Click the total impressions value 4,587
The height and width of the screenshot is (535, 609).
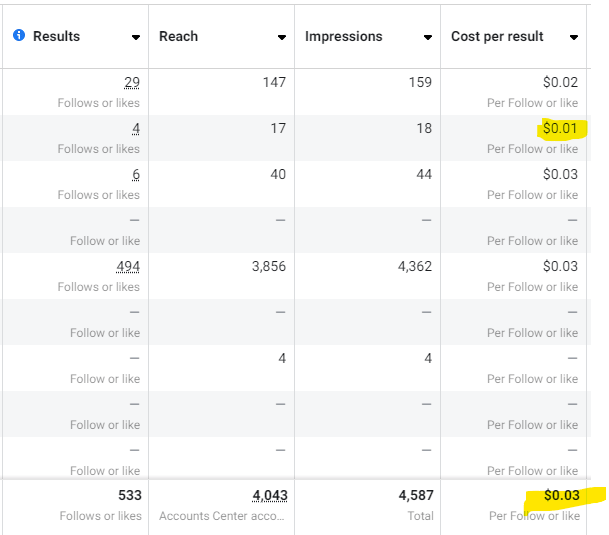413,495
